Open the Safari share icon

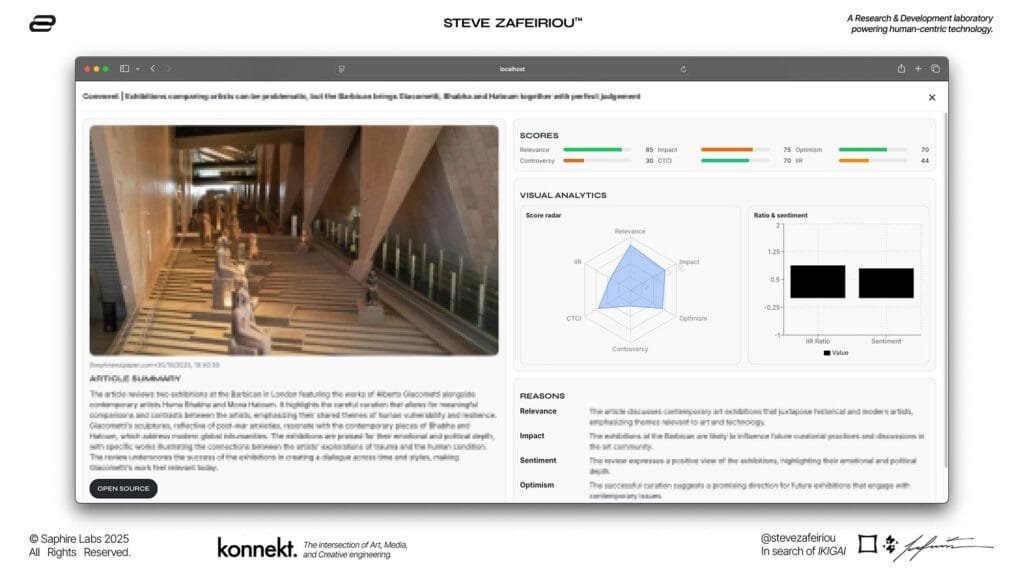(x=901, y=69)
